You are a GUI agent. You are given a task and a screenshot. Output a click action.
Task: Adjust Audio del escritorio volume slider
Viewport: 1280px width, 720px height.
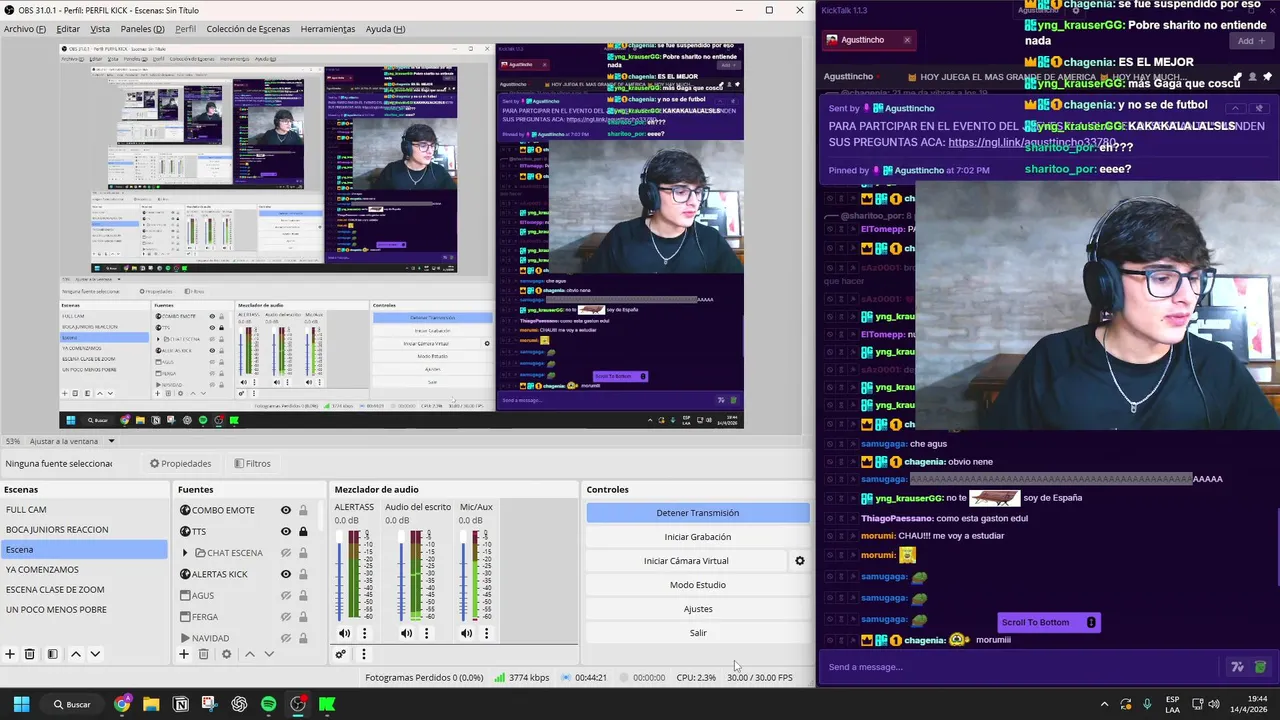[x=402, y=575]
